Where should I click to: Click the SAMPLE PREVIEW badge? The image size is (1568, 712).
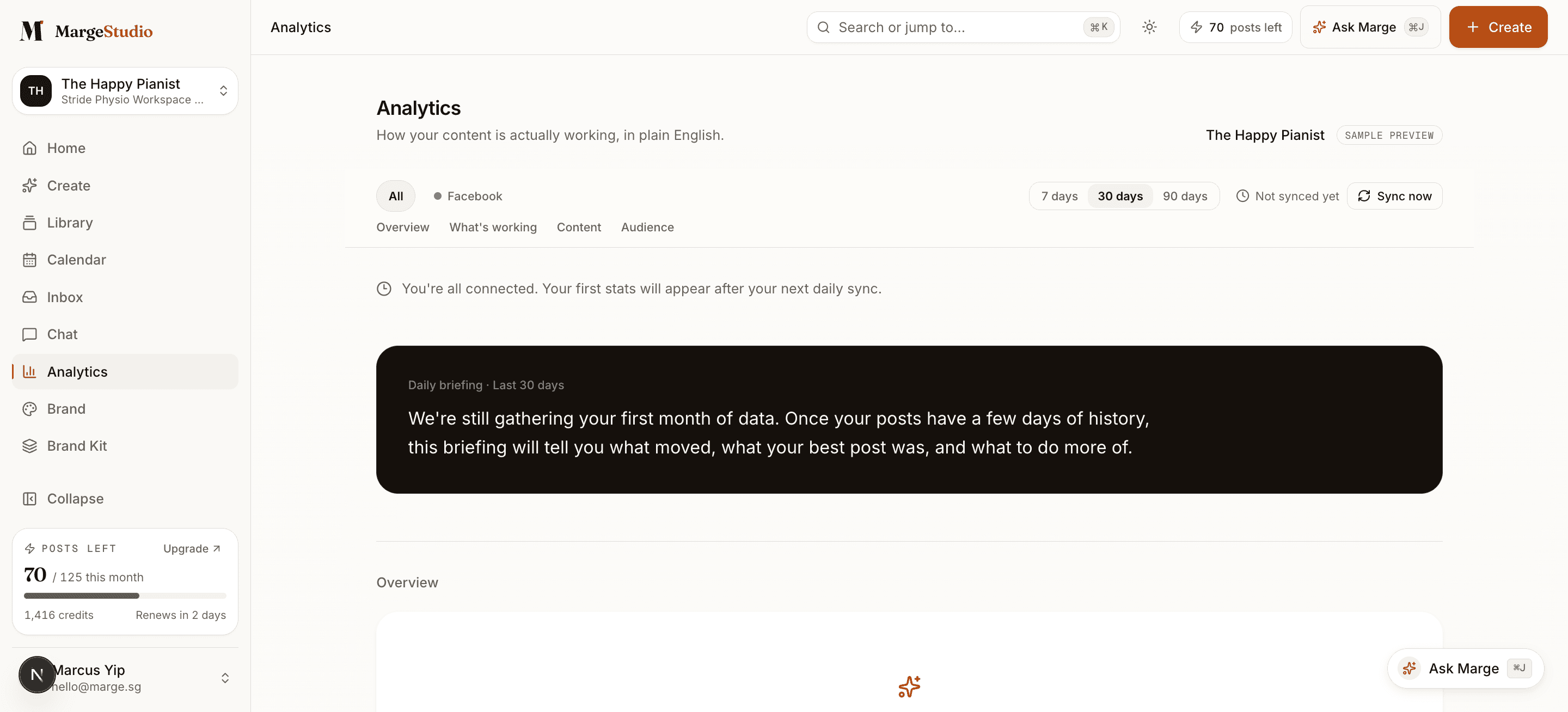coord(1389,135)
